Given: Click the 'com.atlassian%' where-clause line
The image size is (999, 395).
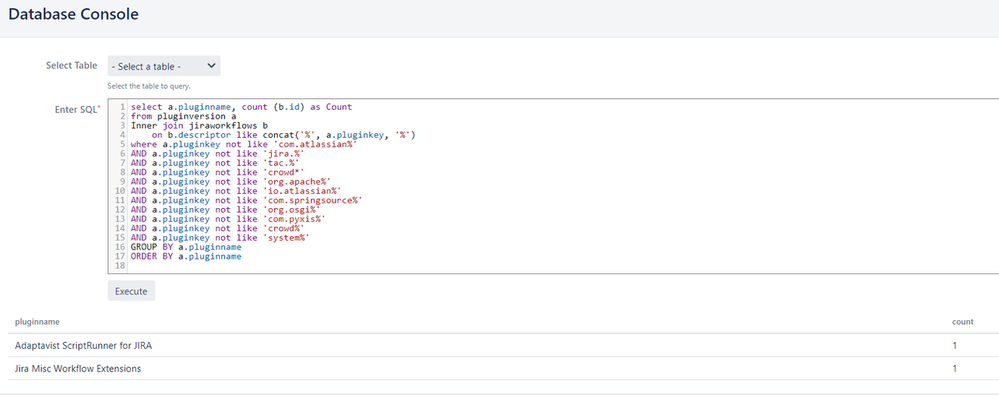Looking at the screenshot, I should [x=243, y=145].
